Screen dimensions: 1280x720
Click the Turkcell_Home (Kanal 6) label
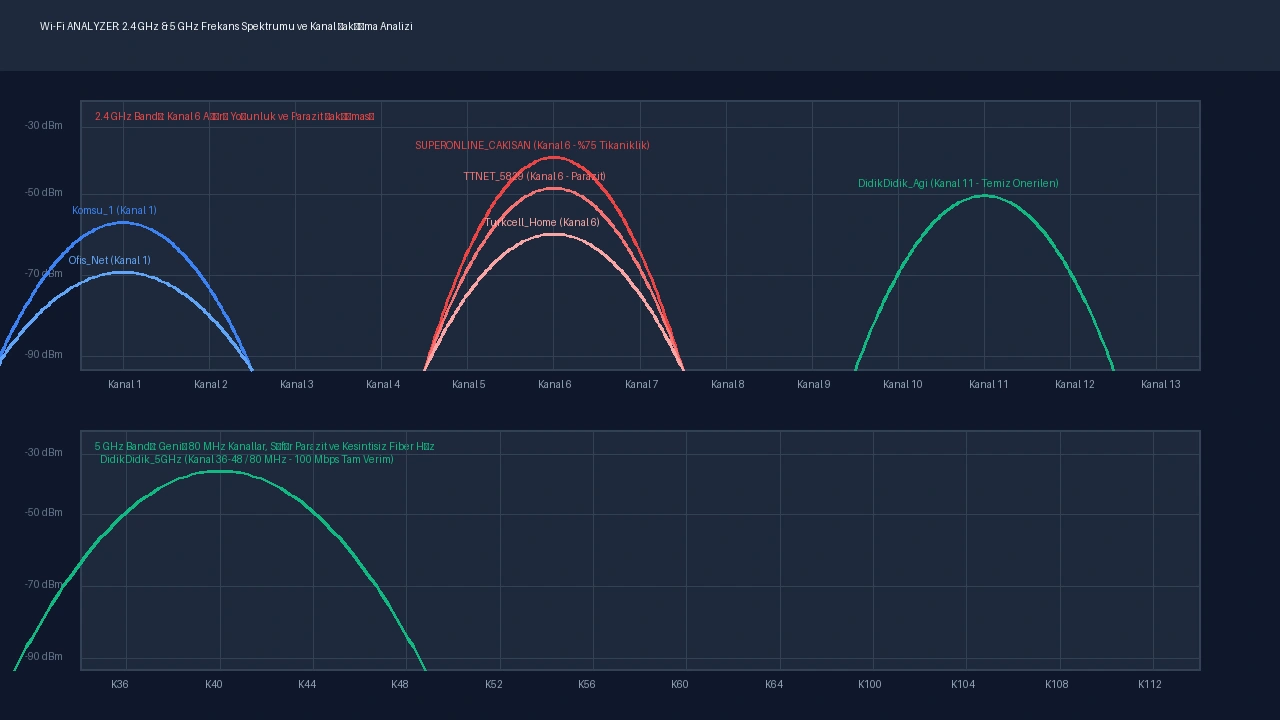tap(542, 222)
